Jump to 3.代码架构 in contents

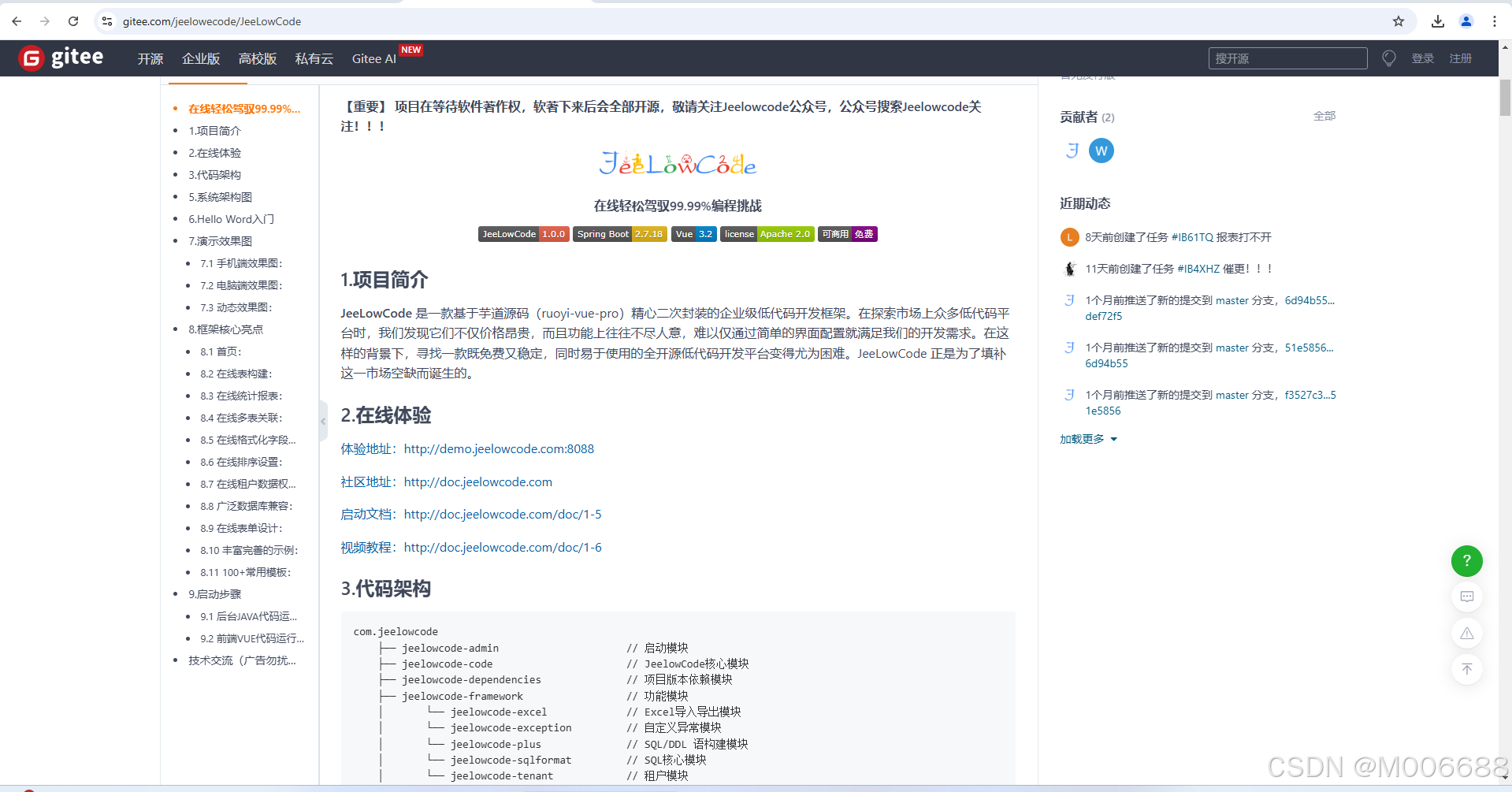[214, 175]
